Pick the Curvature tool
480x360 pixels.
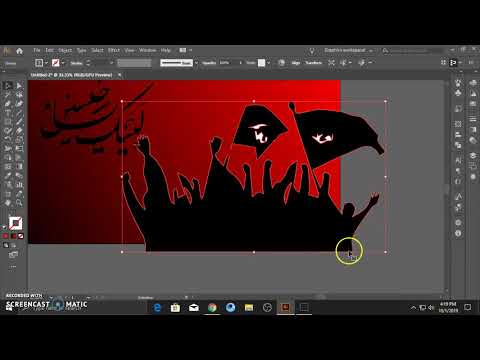(x=19, y=104)
